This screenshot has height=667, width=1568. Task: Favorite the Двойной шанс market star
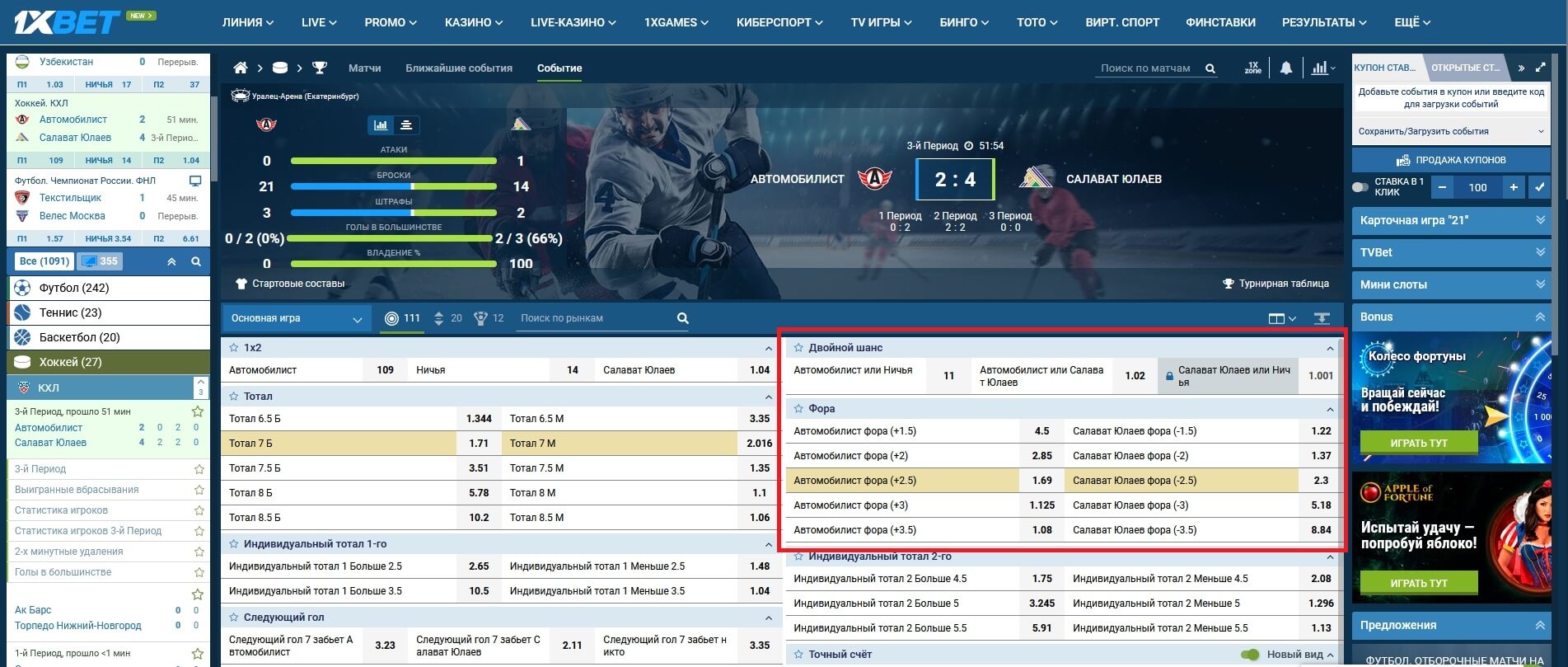pyautogui.click(x=798, y=348)
